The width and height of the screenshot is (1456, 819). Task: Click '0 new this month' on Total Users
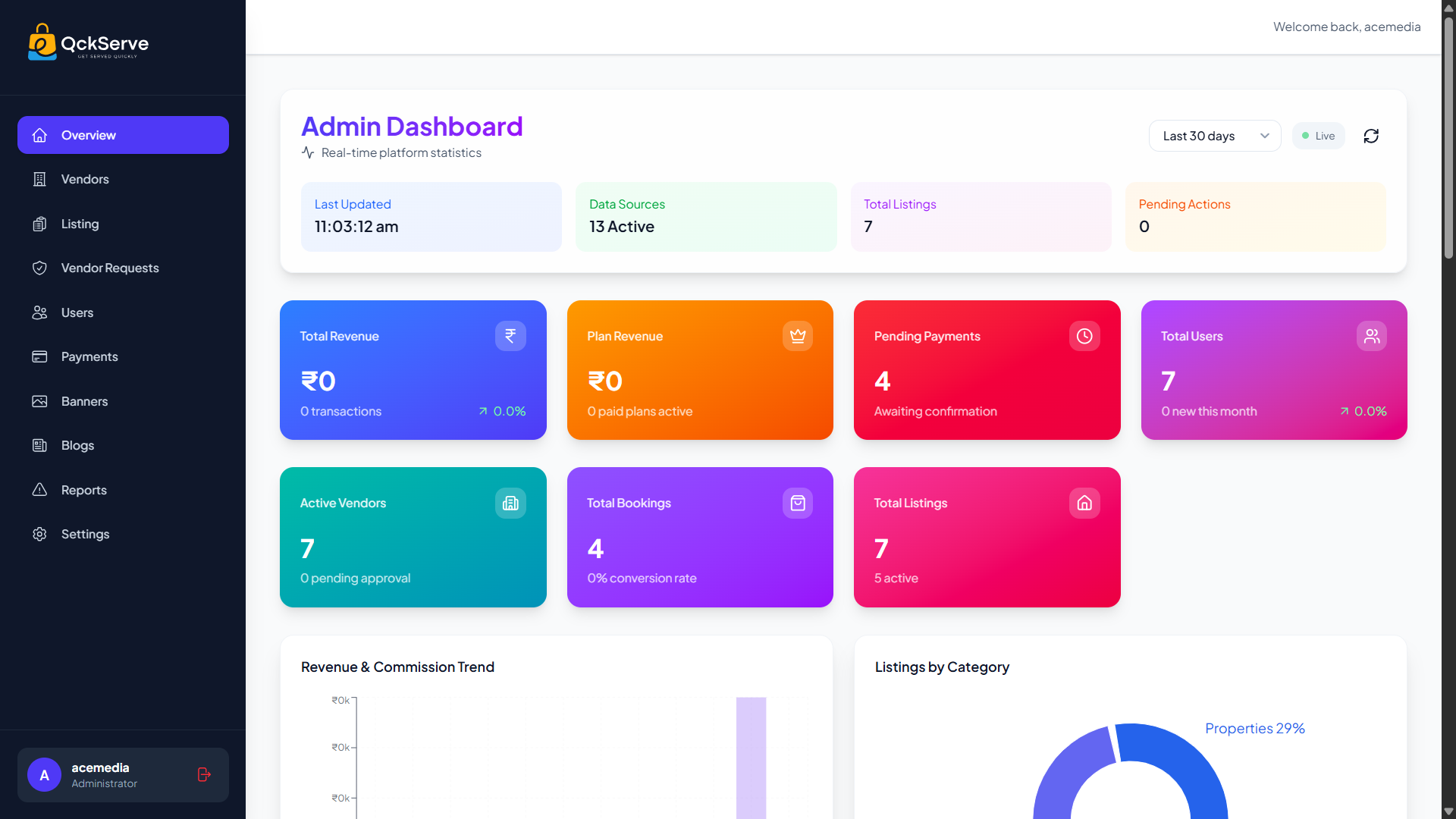(1209, 411)
